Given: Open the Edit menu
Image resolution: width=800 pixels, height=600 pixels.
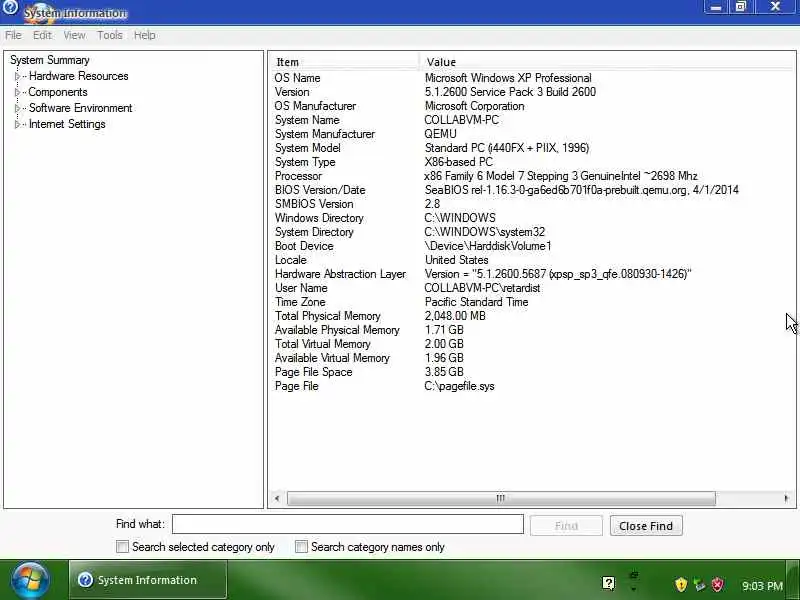Looking at the screenshot, I should [42, 35].
